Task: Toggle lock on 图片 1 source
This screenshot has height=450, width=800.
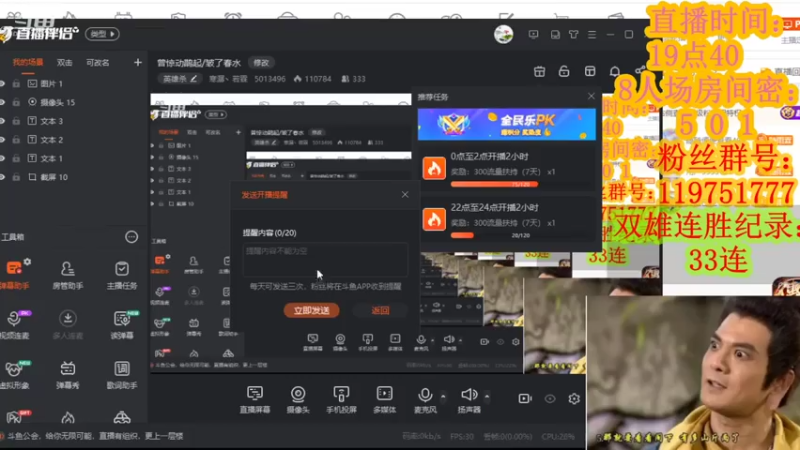Action: (x=16, y=84)
